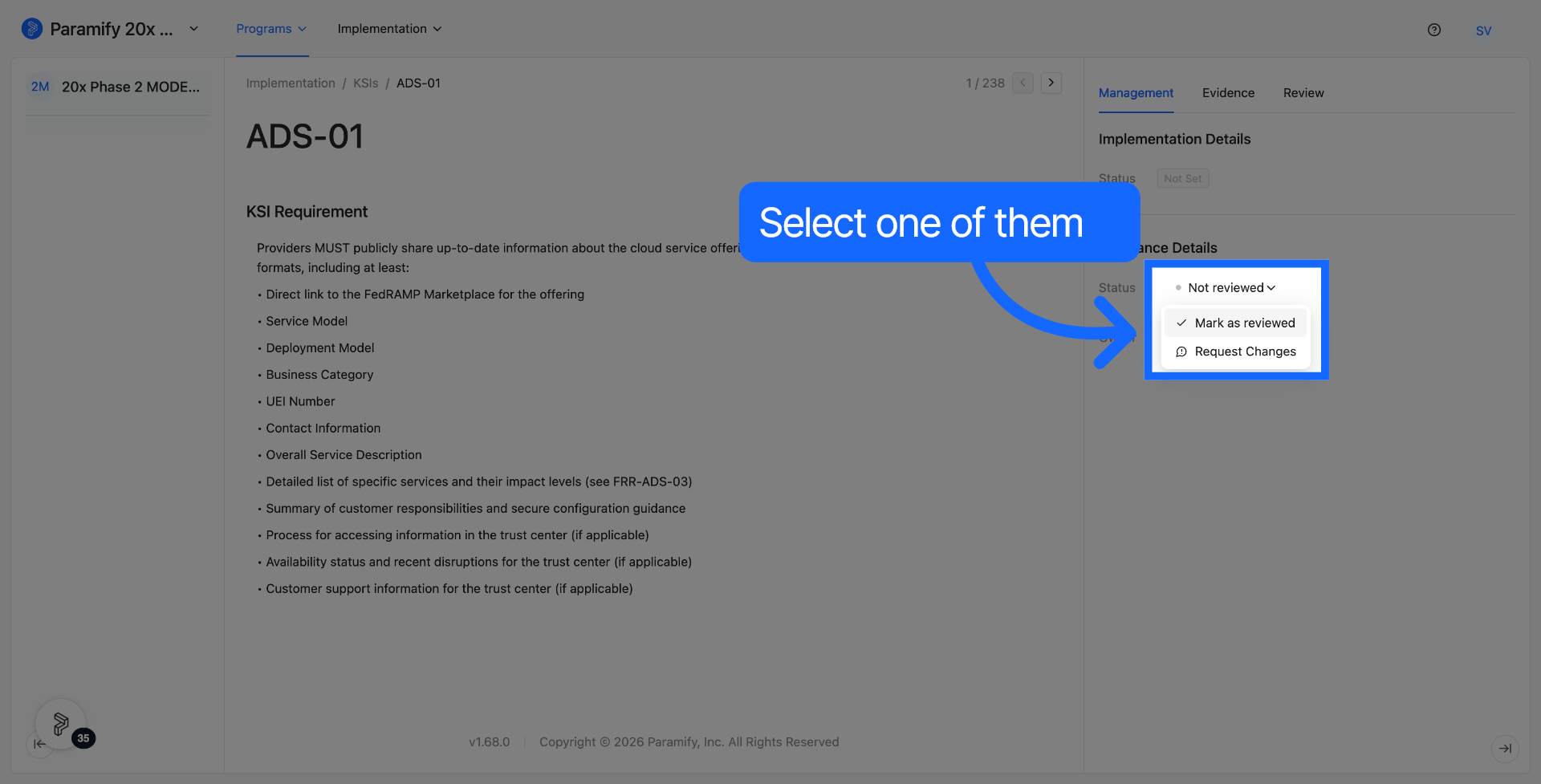Open the Not reviewed status dropdown

1226,288
